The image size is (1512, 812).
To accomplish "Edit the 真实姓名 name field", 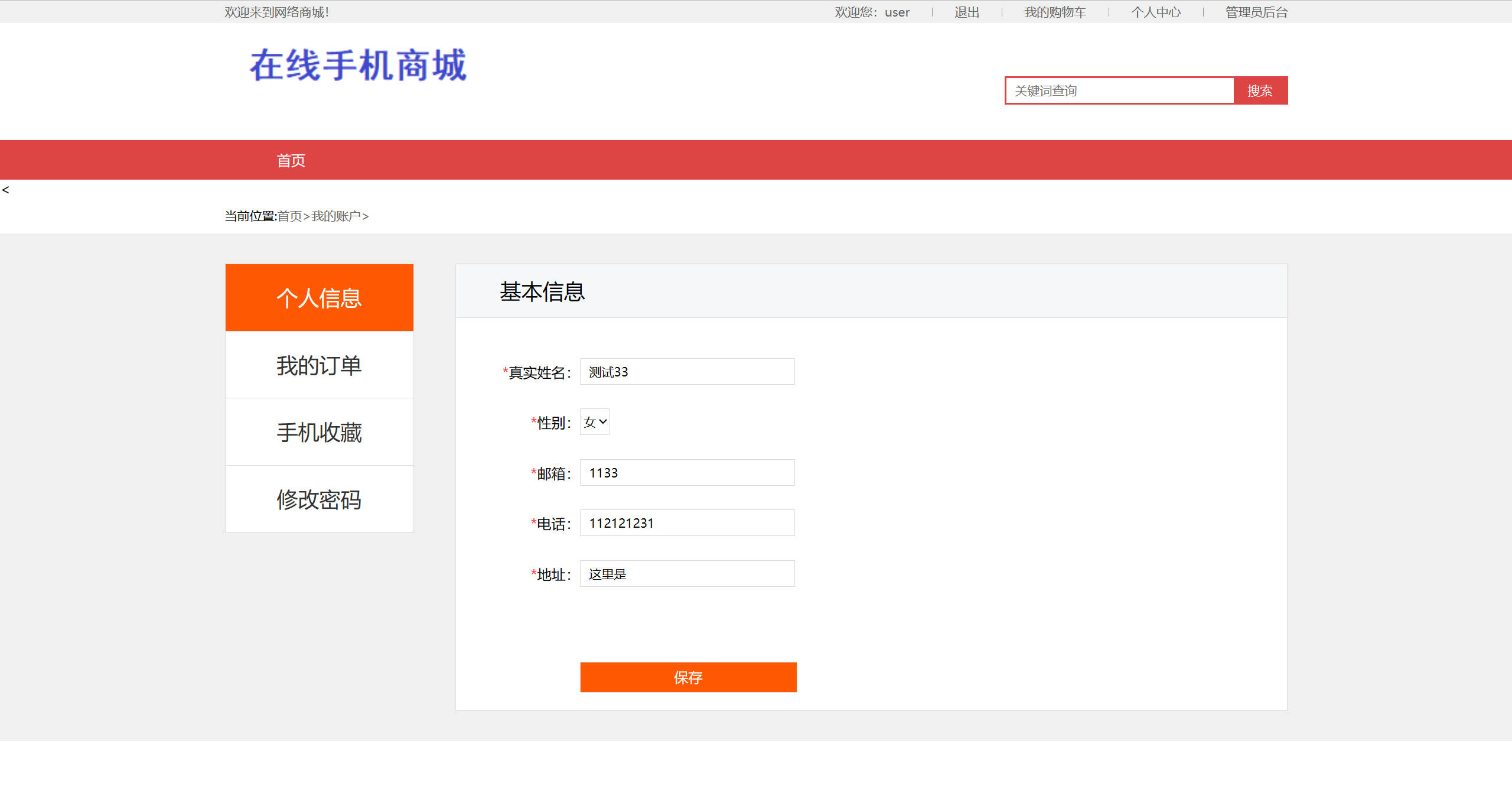I will tap(687, 372).
